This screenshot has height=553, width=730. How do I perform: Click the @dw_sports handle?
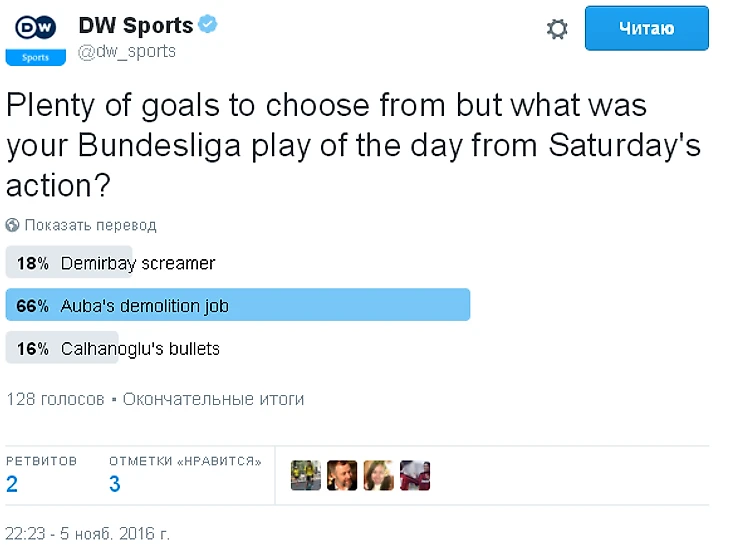[126, 51]
